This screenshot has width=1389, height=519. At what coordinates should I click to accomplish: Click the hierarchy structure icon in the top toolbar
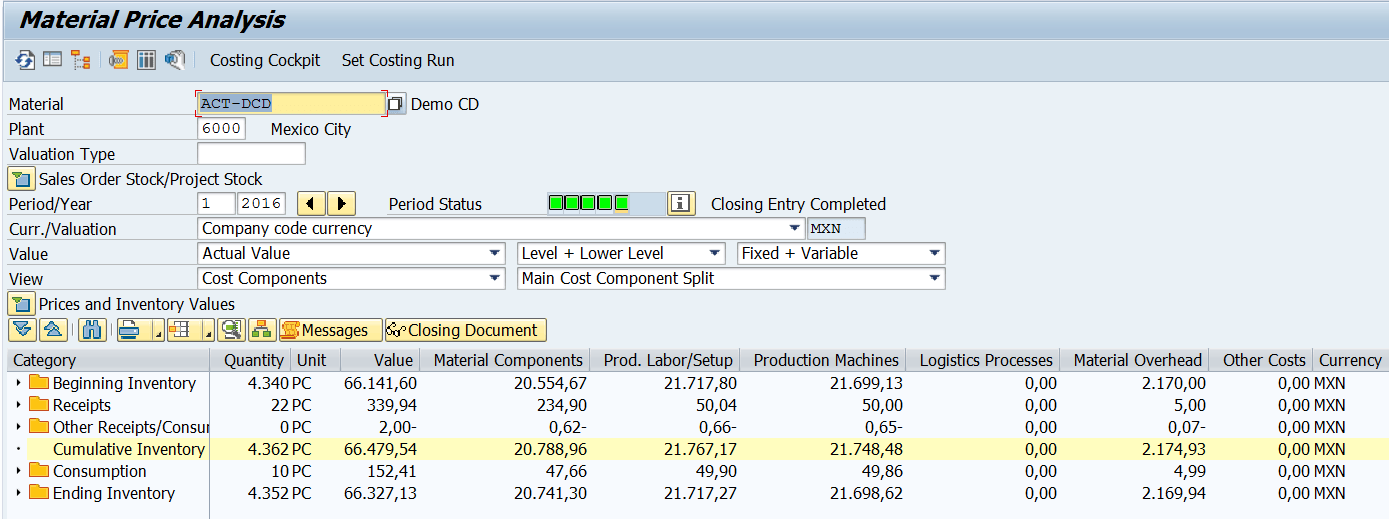coord(80,60)
